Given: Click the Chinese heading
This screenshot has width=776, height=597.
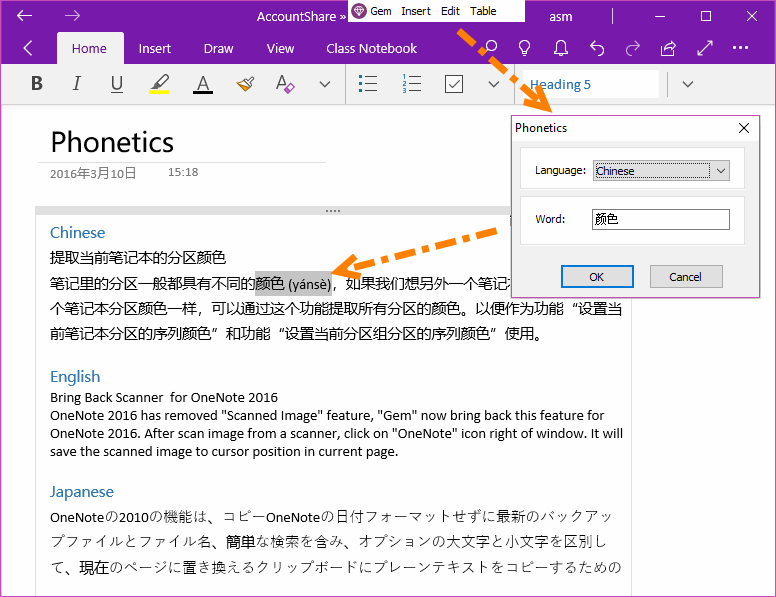Looking at the screenshot, I should (x=78, y=233).
